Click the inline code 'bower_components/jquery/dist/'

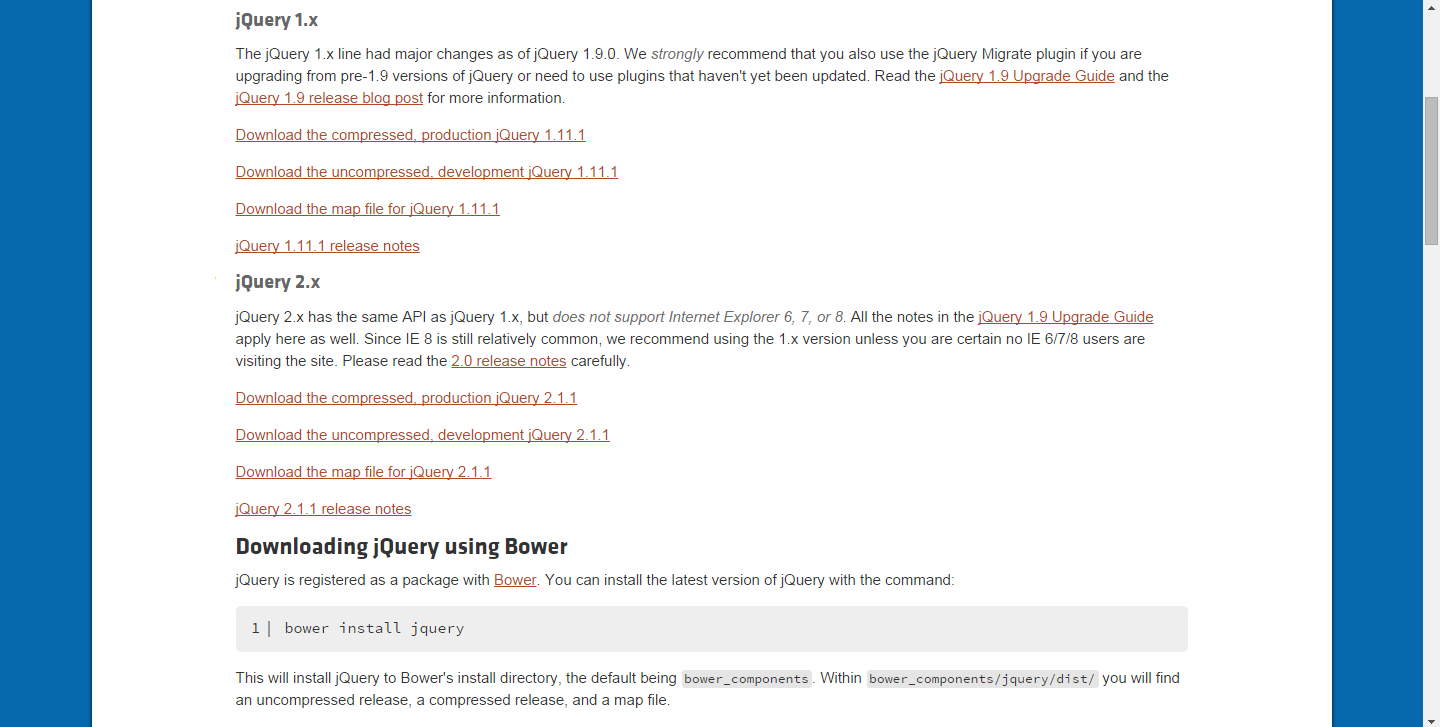click(983, 679)
